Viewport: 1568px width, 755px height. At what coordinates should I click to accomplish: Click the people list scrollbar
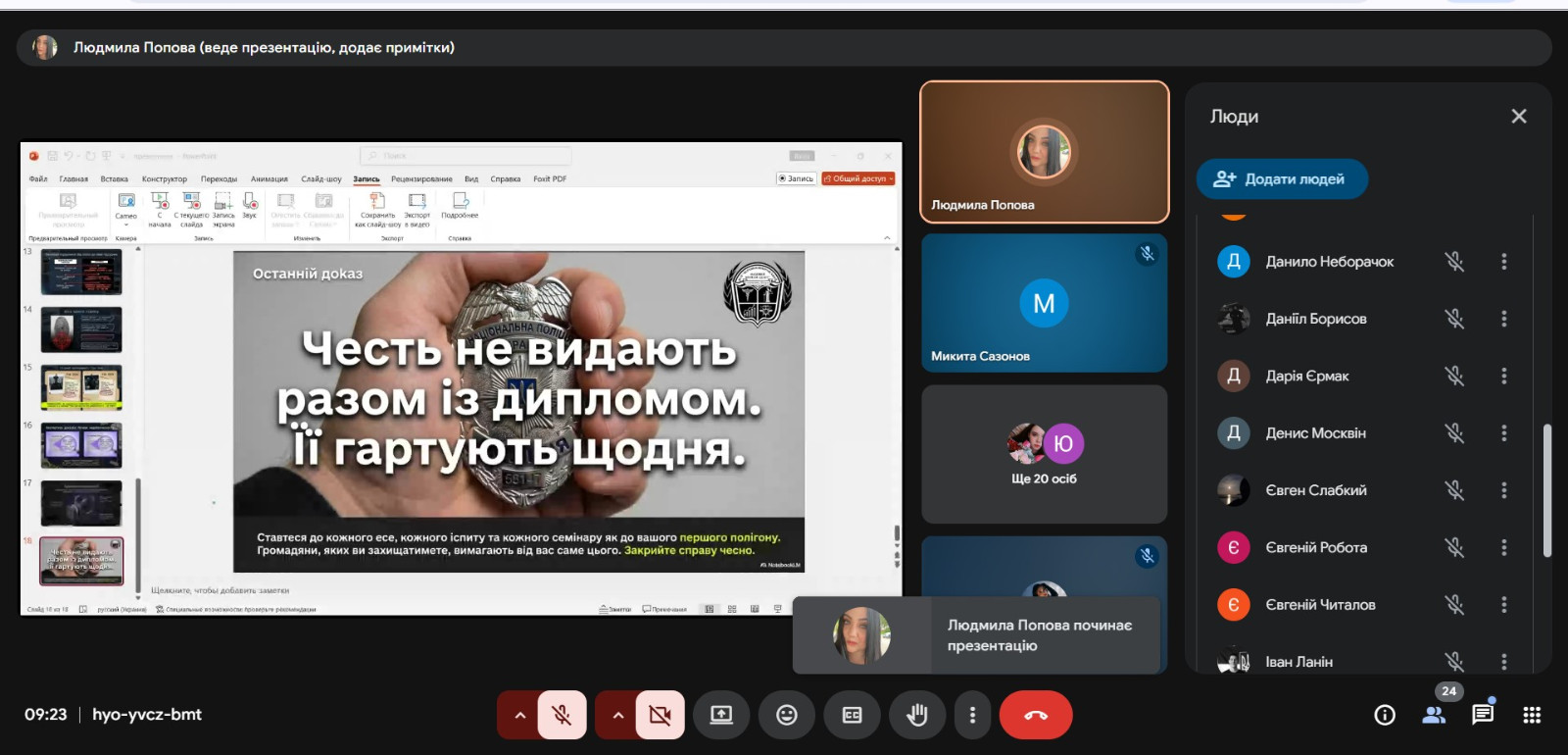(x=1547, y=490)
